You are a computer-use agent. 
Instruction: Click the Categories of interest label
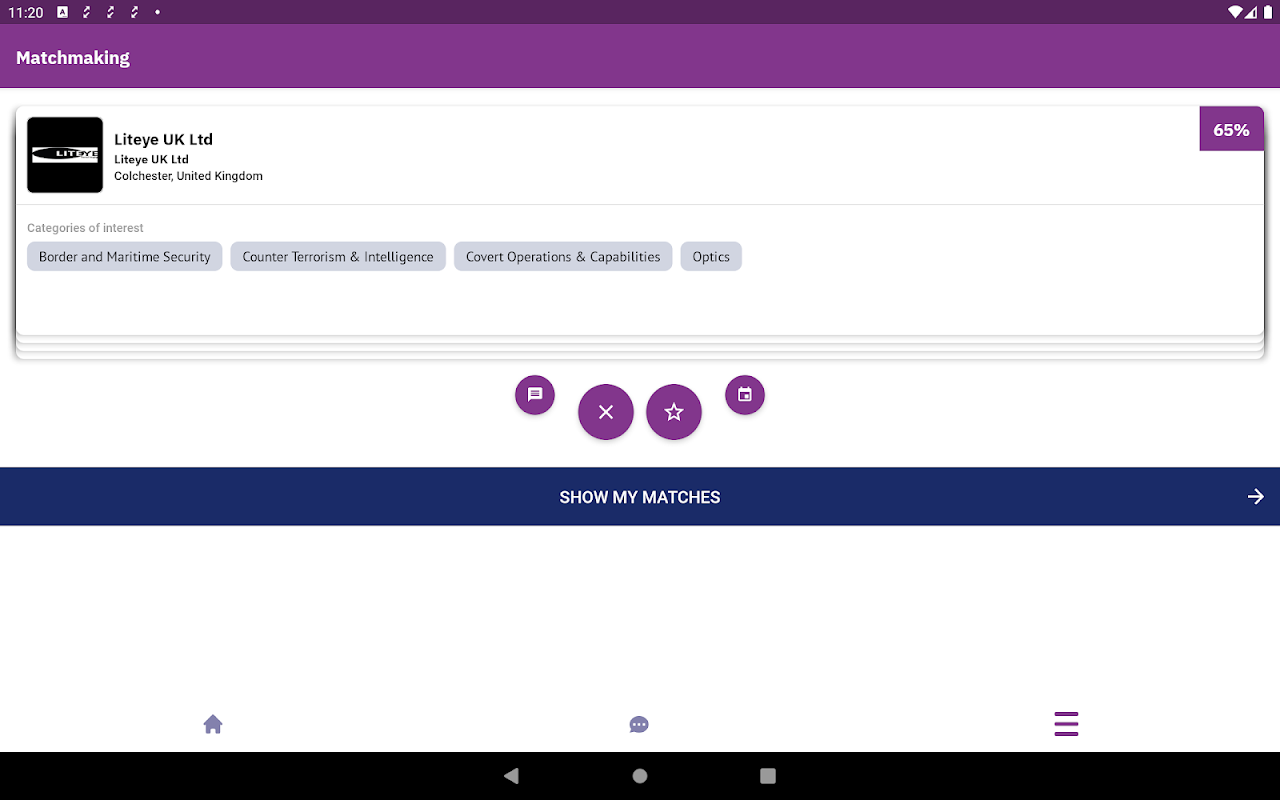[x=85, y=228]
